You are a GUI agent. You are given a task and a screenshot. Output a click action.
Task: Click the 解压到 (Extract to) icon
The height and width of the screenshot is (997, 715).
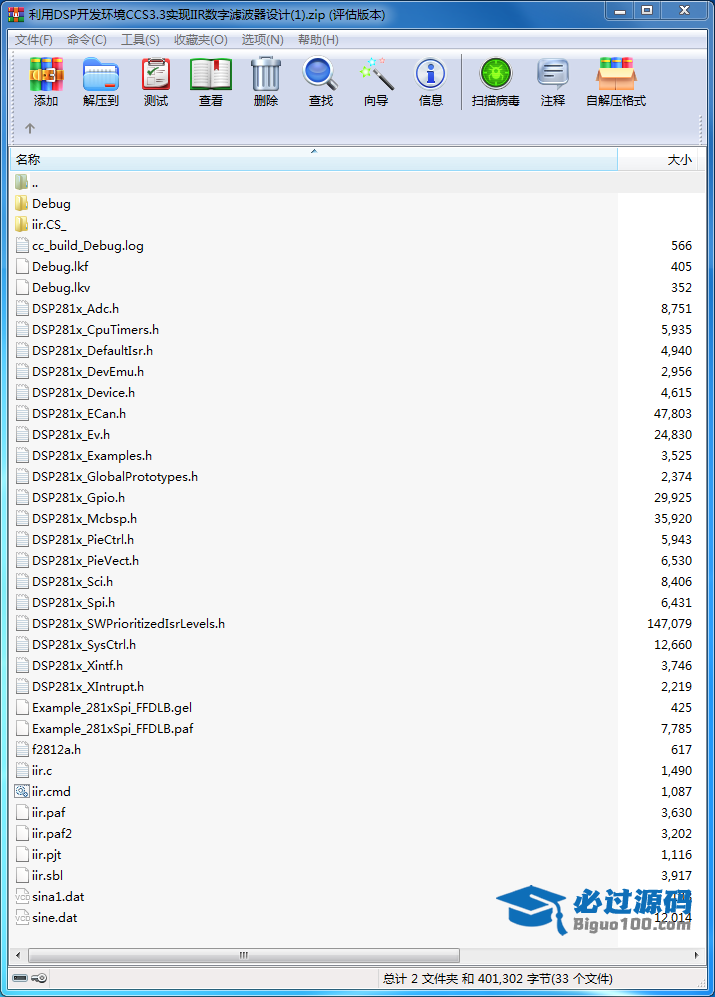[101, 75]
